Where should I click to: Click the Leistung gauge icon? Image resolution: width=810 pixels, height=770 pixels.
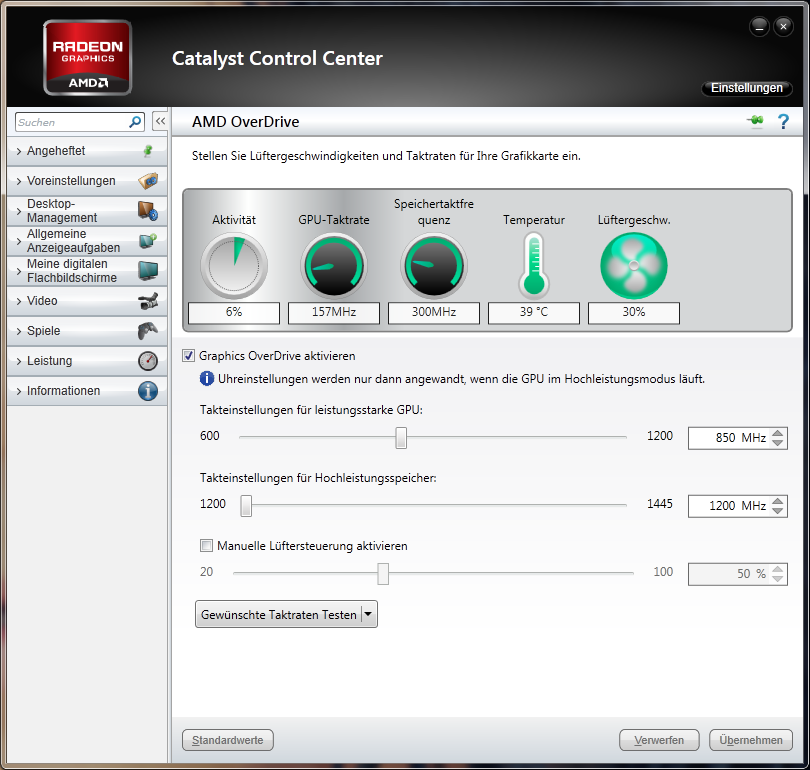[x=148, y=361]
